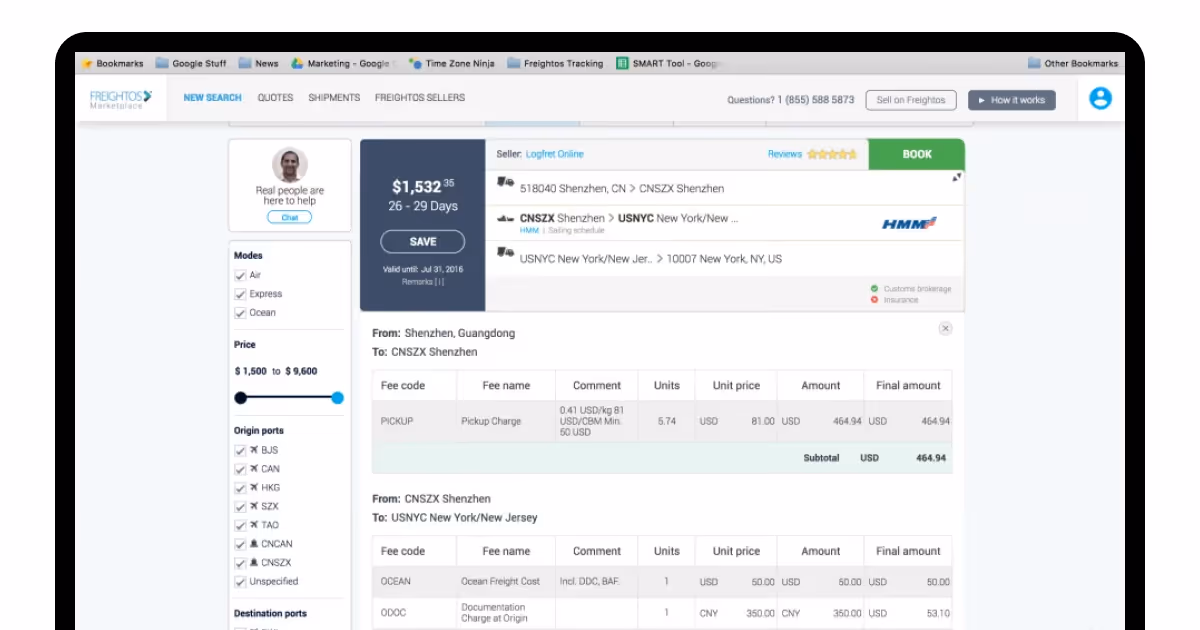Click the How it works button
The height and width of the screenshot is (630, 1200).
point(1012,100)
